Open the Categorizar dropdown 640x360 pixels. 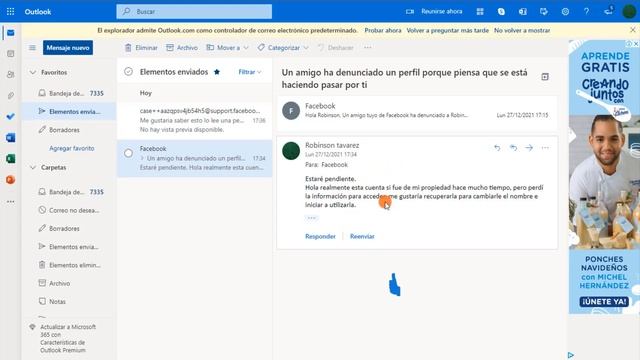tap(283, 48)
